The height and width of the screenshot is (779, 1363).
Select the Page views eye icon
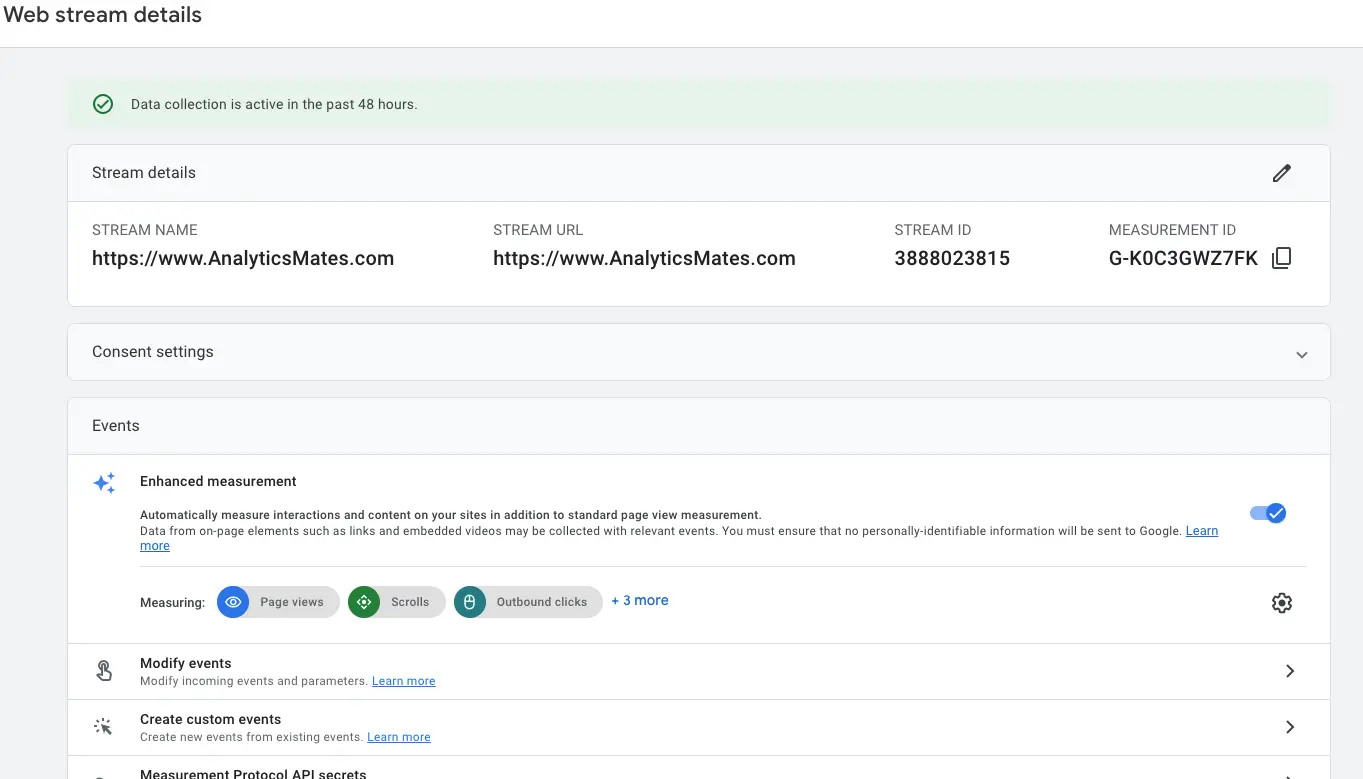233,602
